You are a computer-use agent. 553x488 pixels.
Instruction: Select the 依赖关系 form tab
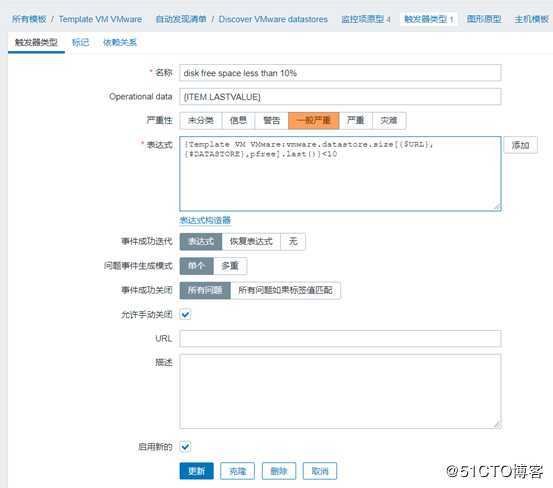click(x=120, y=43)
